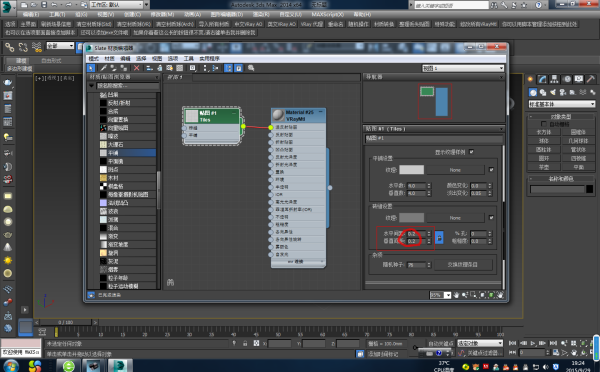Open second menu in Slate editor menu bar
600x372 pixels.
109,59
